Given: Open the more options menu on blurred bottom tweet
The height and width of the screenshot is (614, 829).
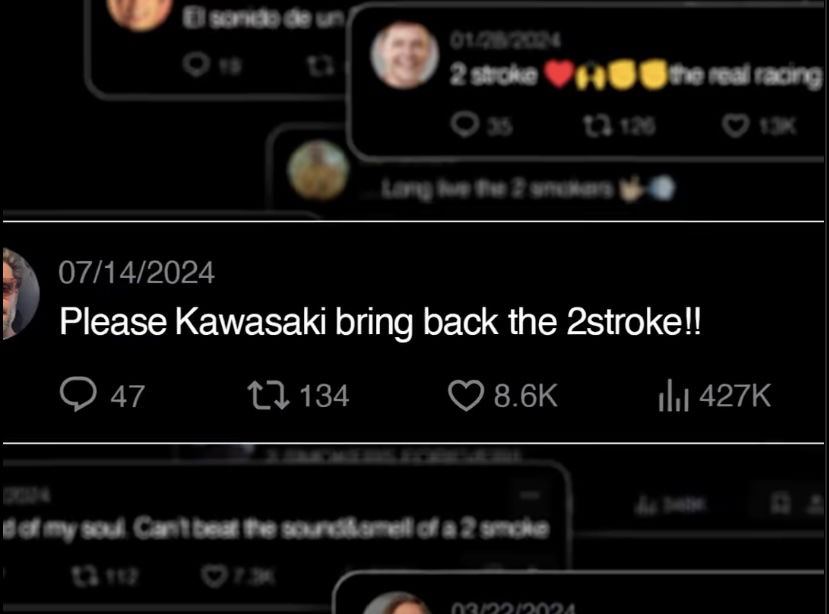Looking at the screenshot, I should pos(529,495).
